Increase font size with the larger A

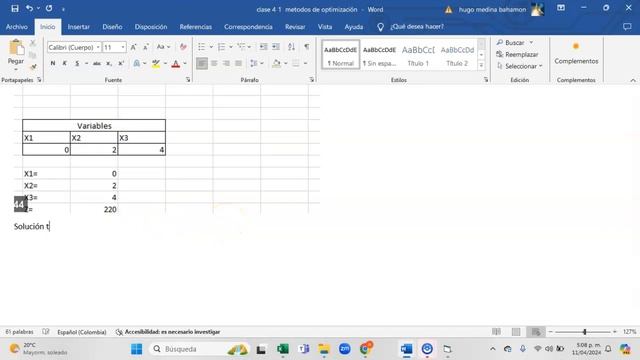click(133, 47)
